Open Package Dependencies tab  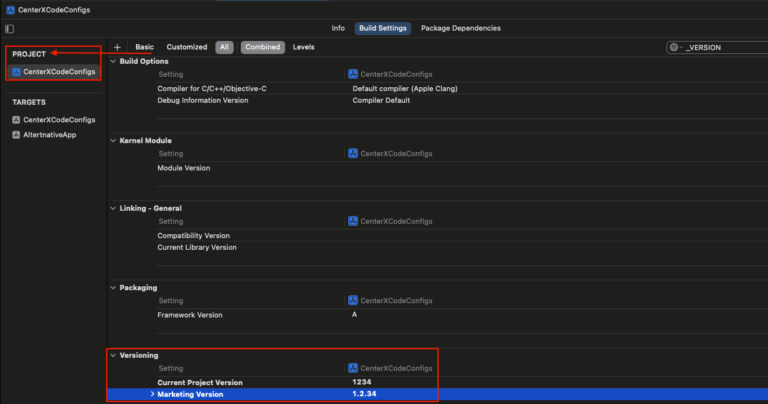pyautogui.click(x=460, y=28)
